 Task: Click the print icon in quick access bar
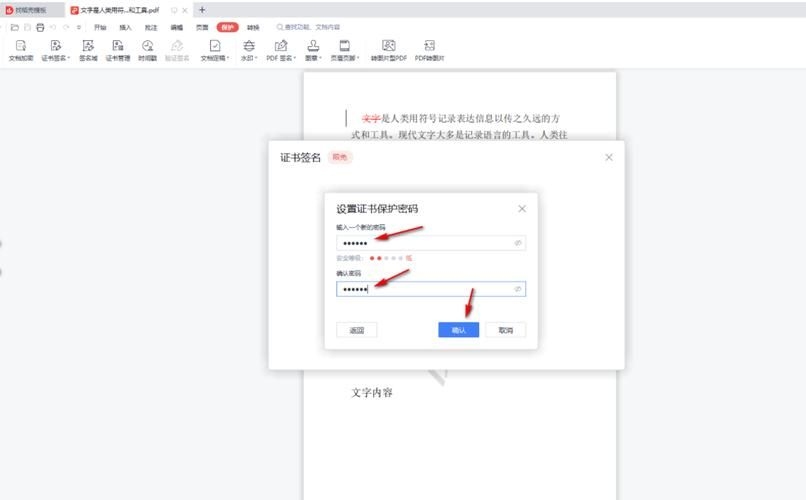pyautogui.click(x=40, y=27)
